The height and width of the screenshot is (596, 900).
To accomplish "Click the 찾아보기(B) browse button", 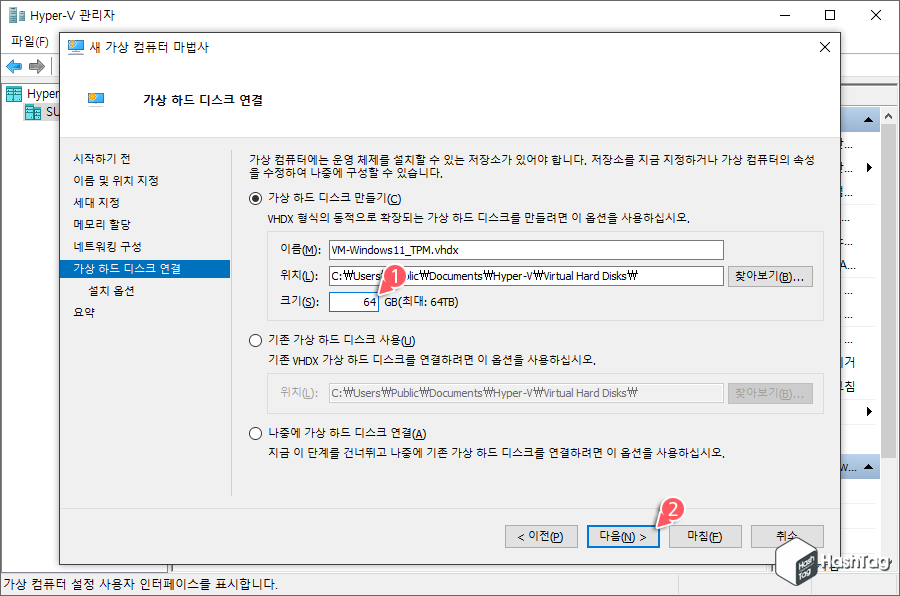I will (x=770, y=275).
